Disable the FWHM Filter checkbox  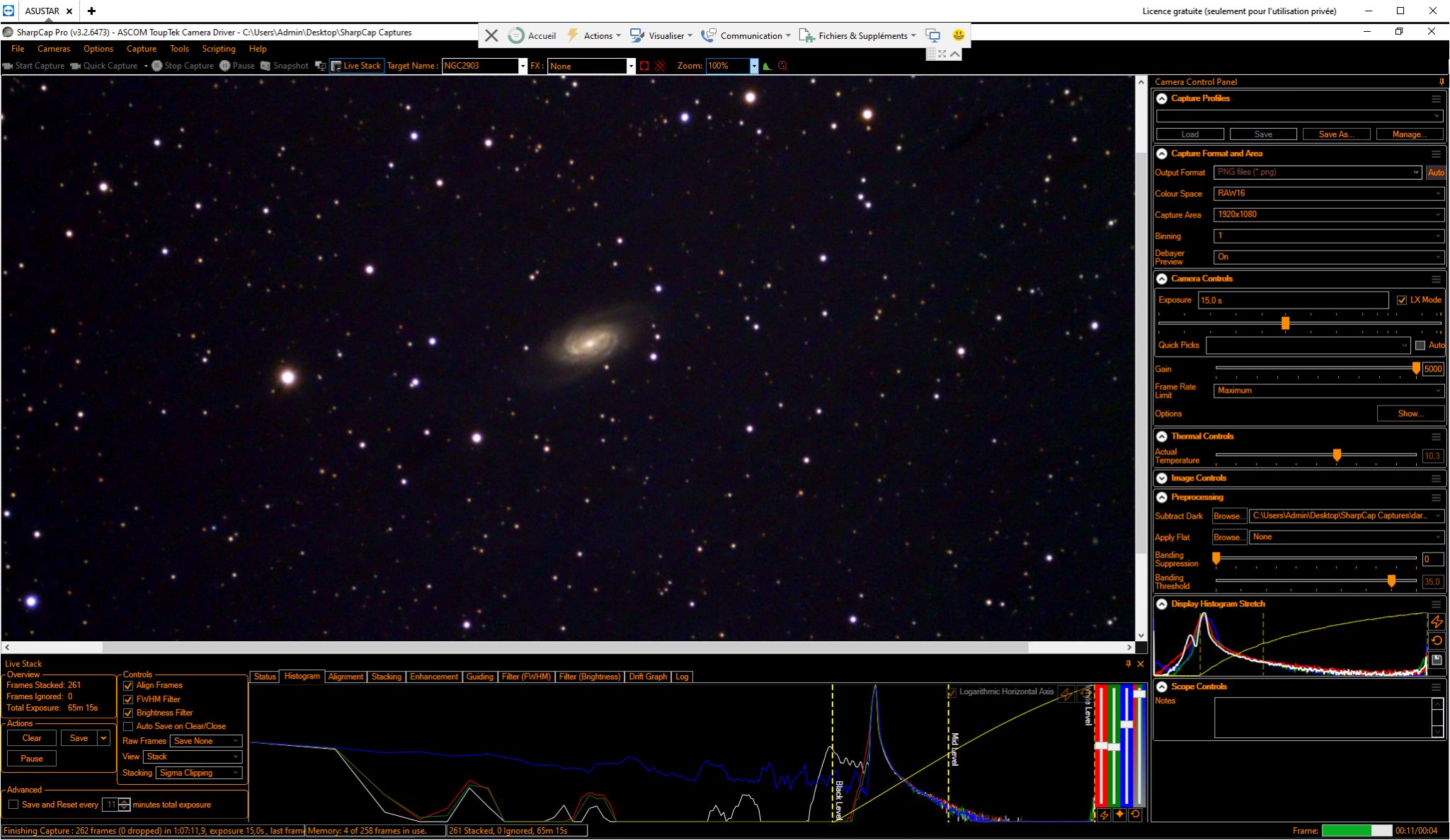click(128, 699)
